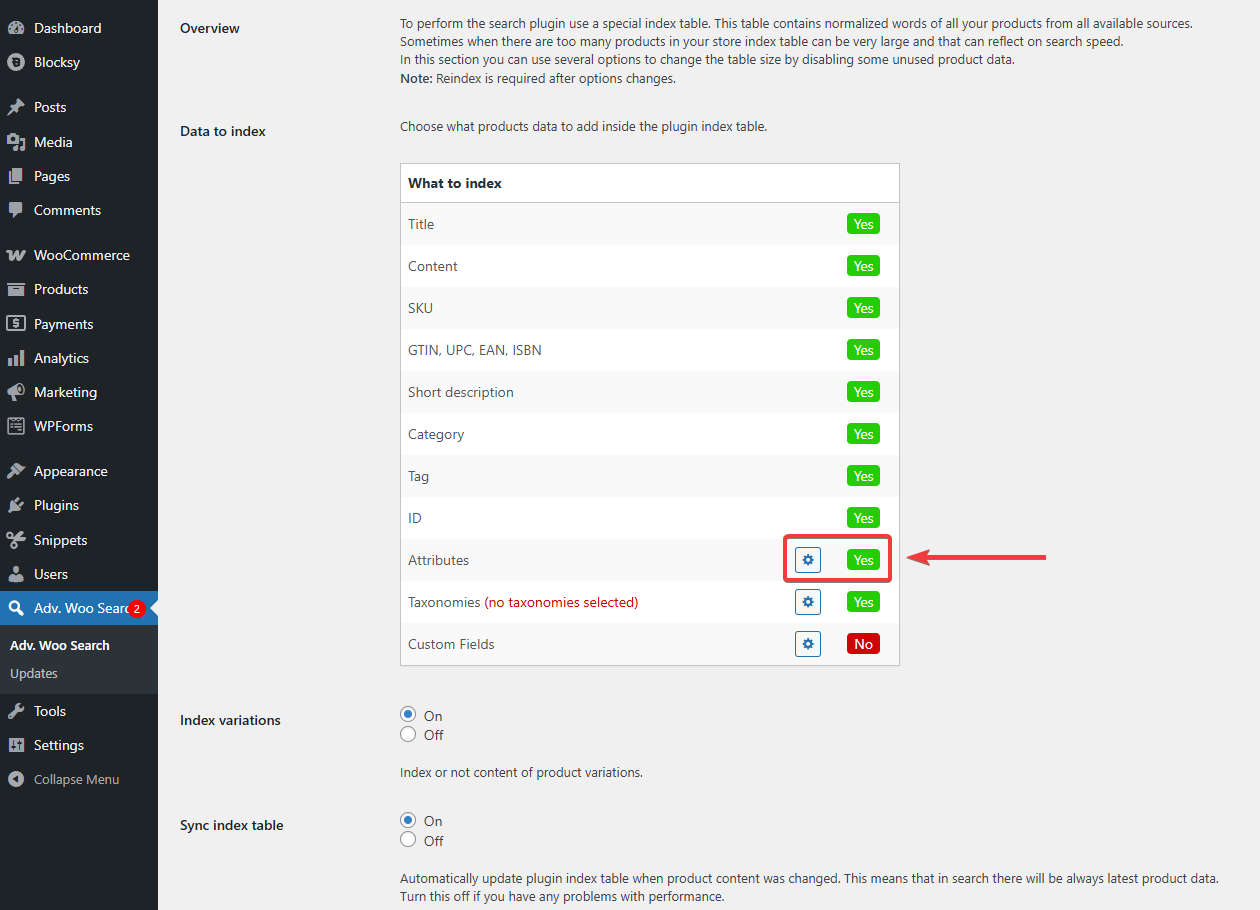Click the Blocksy sidebar icon

(16, 62)
